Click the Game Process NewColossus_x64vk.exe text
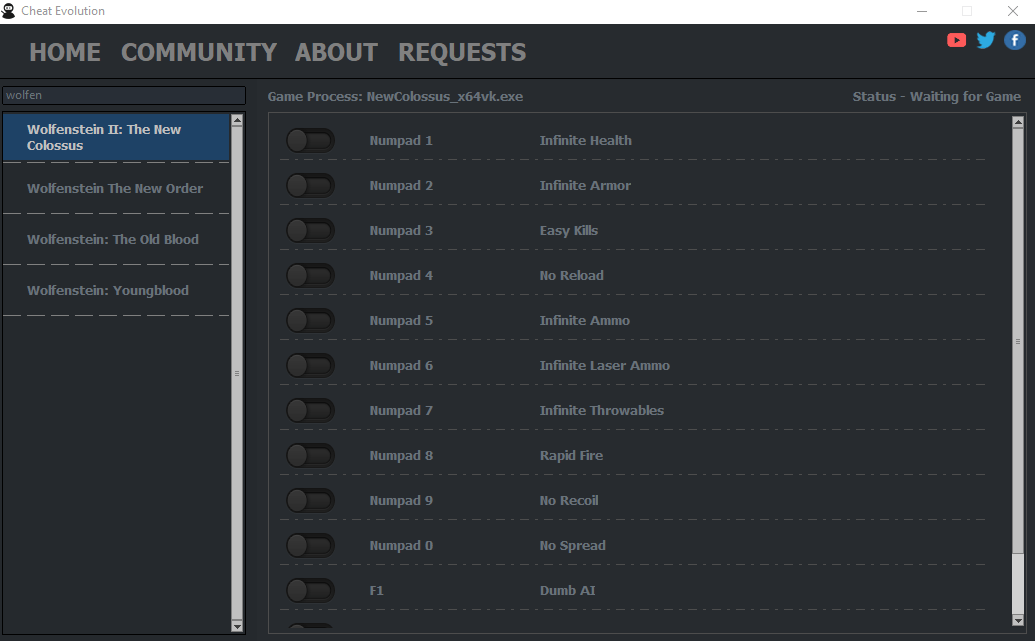The height and width of the screenshot is (641, 1035). [x=395, y=96]
